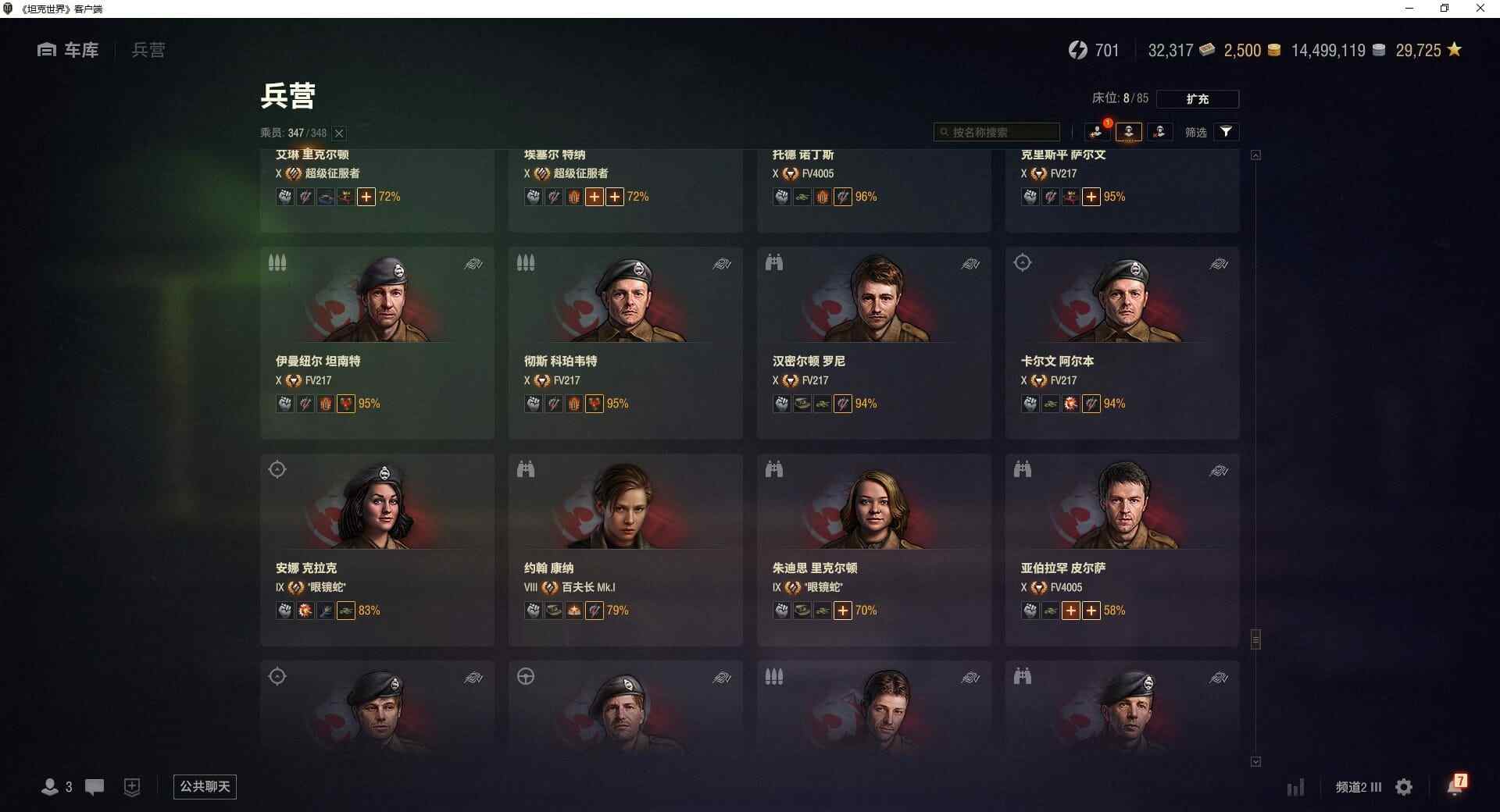
Task: Click the signal bars statistics icon
Action: click(1295, 787)
